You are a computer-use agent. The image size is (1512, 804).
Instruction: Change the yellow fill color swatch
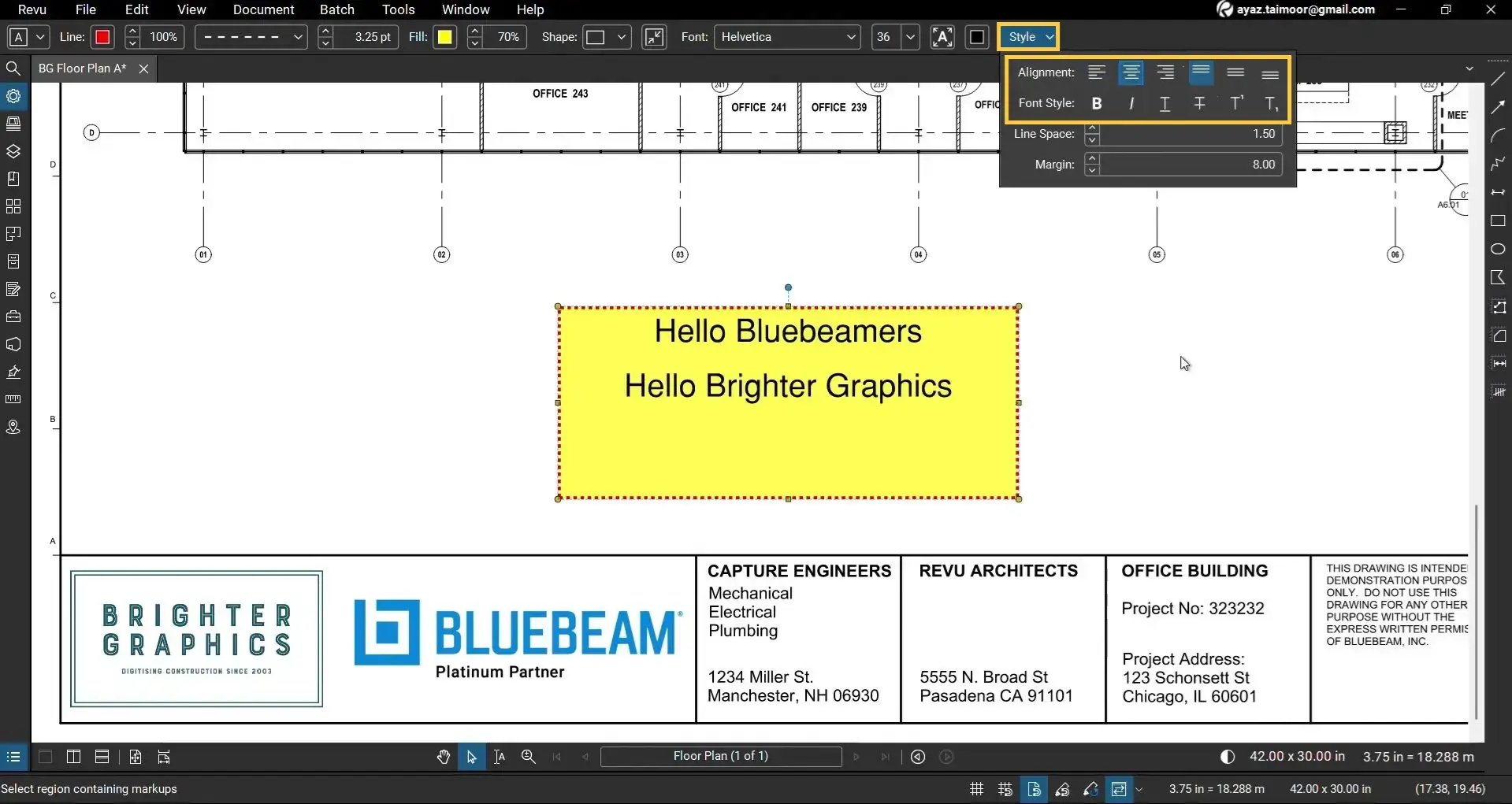pyautogui.click(x=445, y=36)
